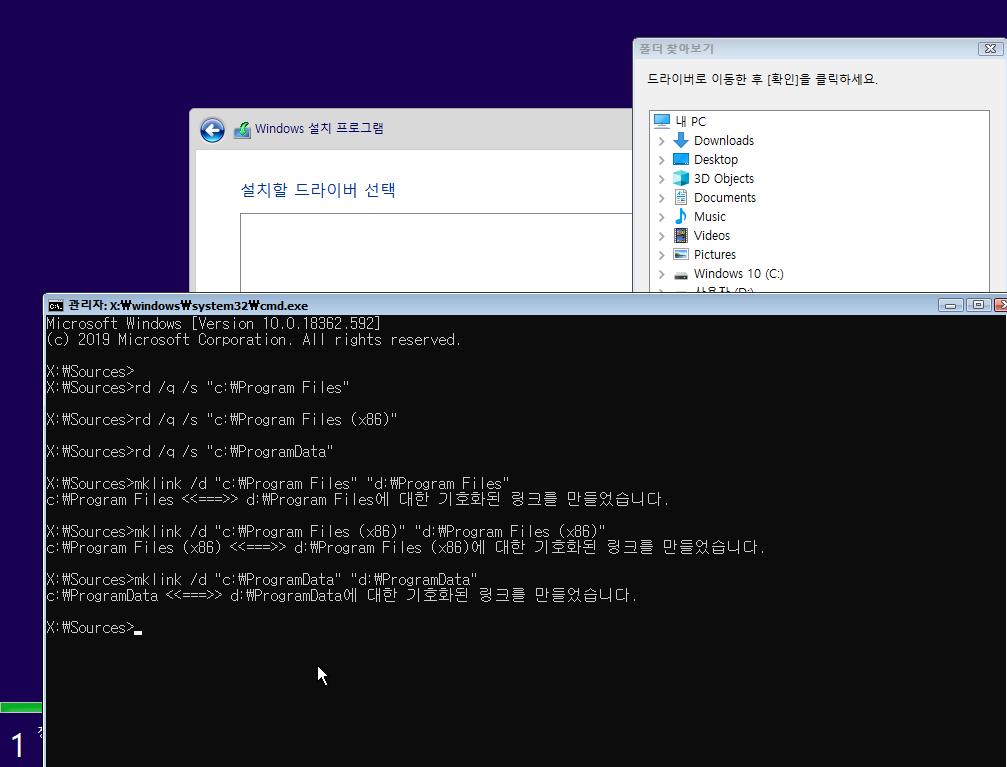Select the Windows 10 (C:) drive icon
Image resolution: width=1007 pixels, height=767 pixels.
click(681, 275)
